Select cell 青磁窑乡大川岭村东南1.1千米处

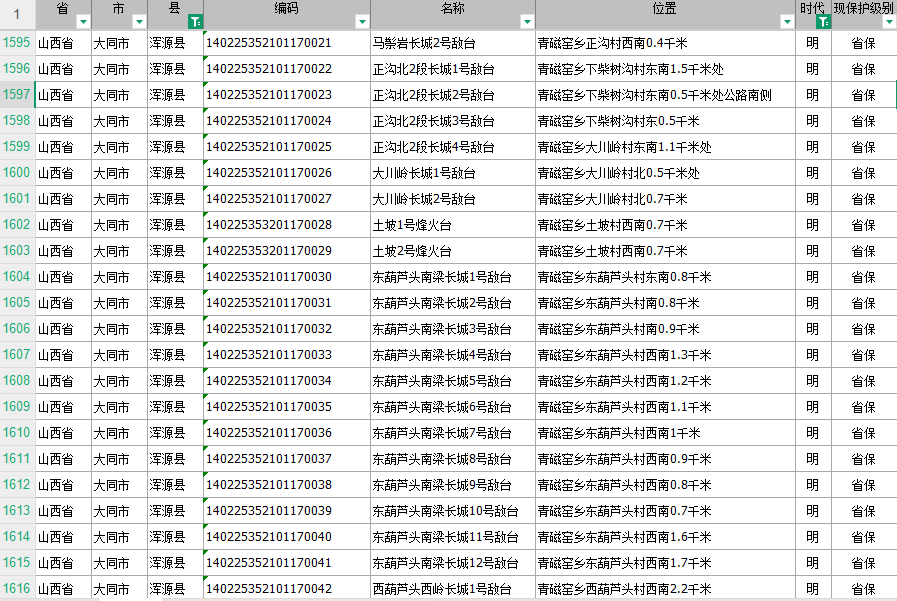point(665,147)
